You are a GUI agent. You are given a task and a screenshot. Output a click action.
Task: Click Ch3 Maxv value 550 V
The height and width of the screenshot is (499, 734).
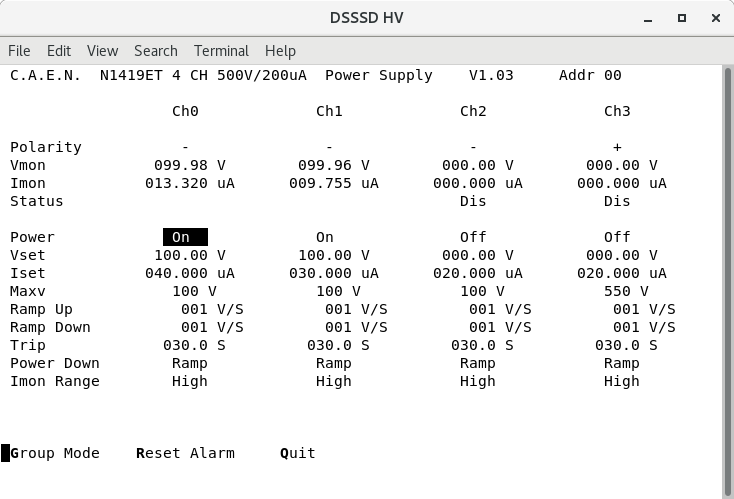[626, 291]
